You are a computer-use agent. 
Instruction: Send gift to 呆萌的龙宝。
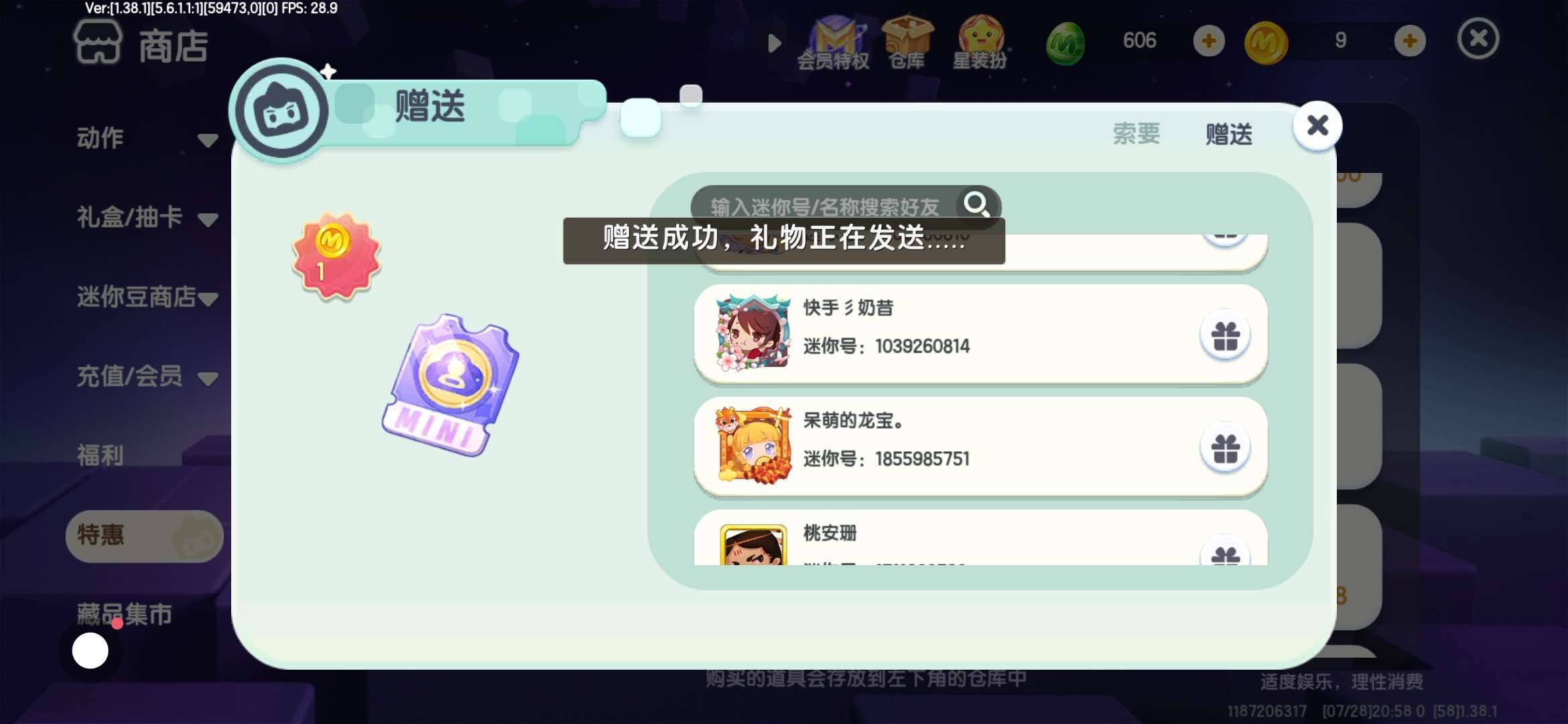[1225, 448]
